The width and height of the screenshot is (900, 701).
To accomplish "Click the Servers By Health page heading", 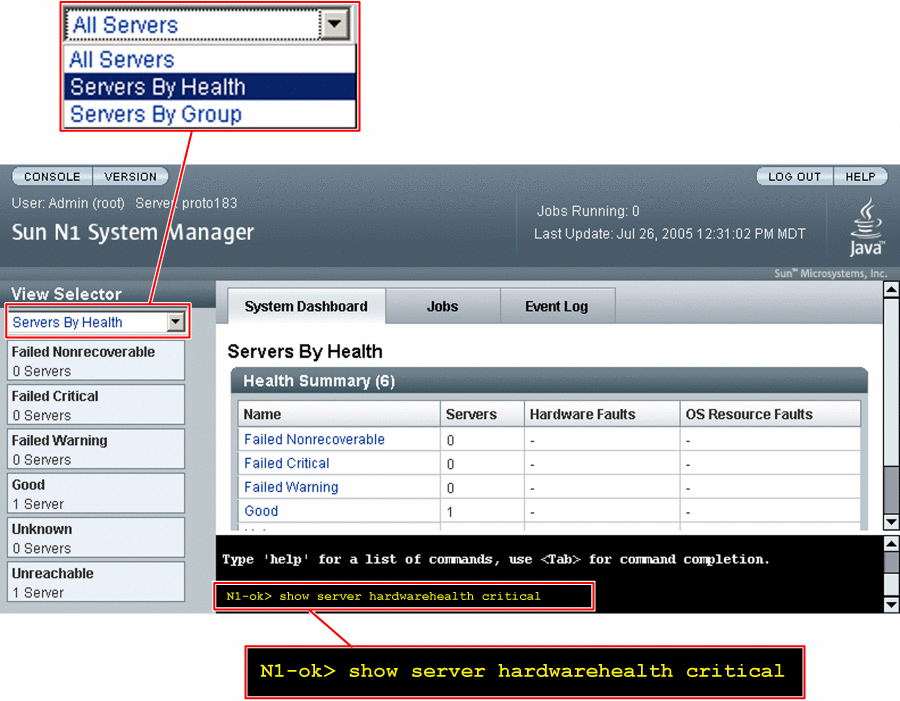I will (305, 351).
